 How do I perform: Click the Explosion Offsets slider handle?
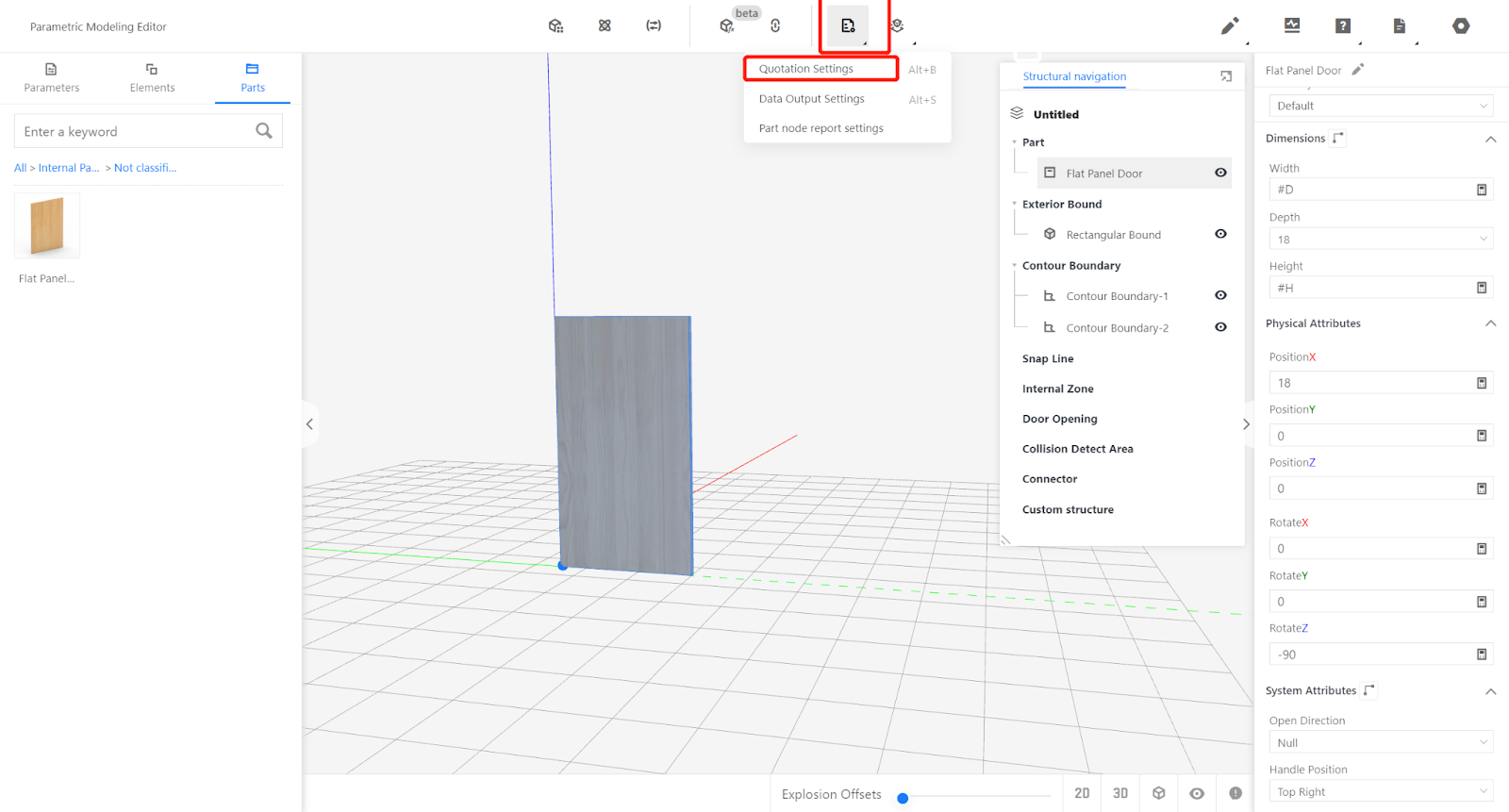pyautogui.click(x=903, y=798)
